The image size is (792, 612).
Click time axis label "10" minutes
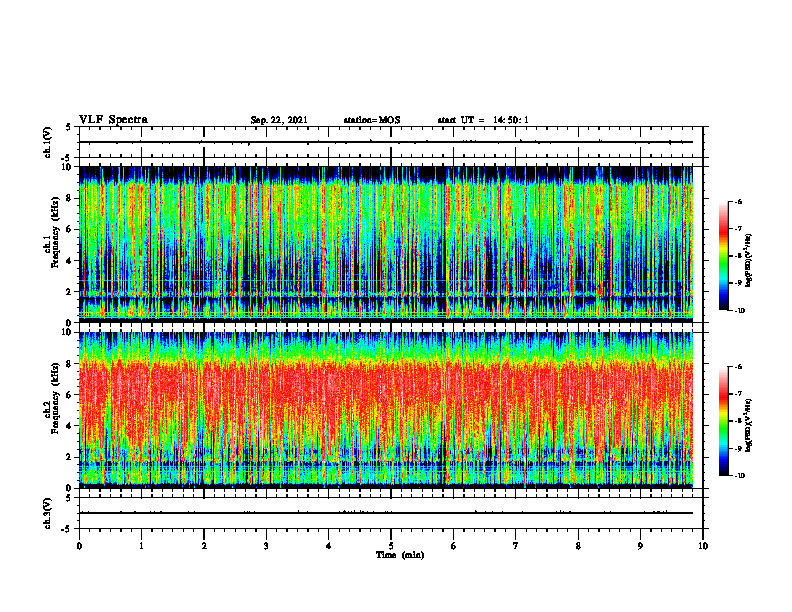tap(703, 546)
